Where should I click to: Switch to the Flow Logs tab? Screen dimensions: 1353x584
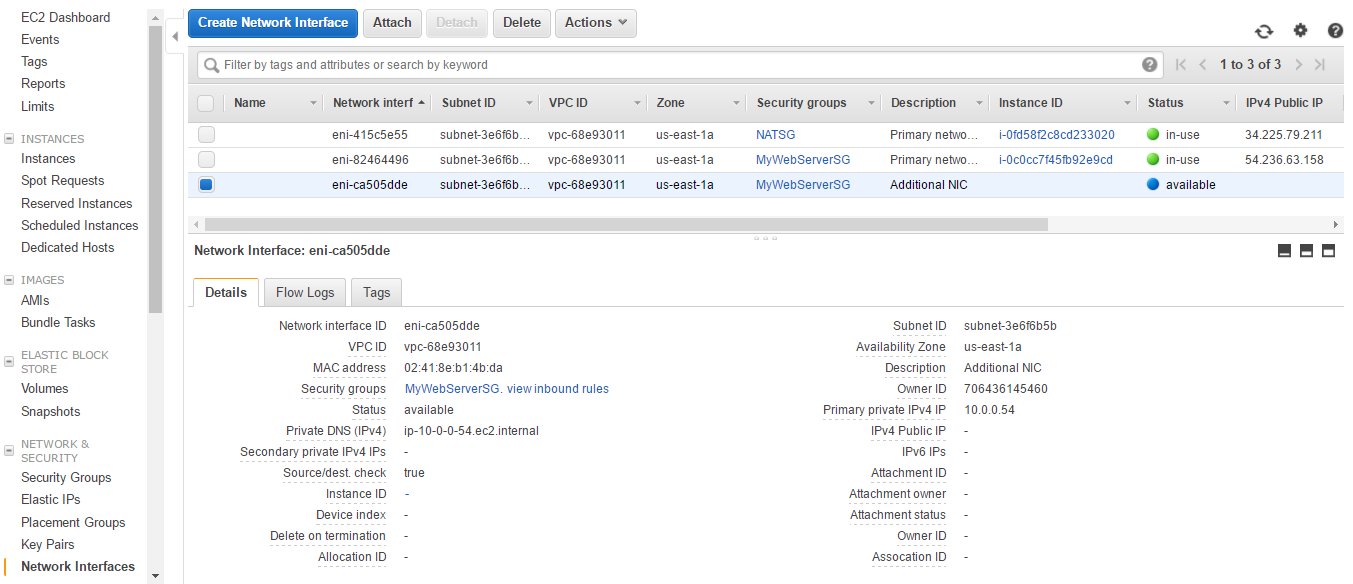(x=305, y=292)
